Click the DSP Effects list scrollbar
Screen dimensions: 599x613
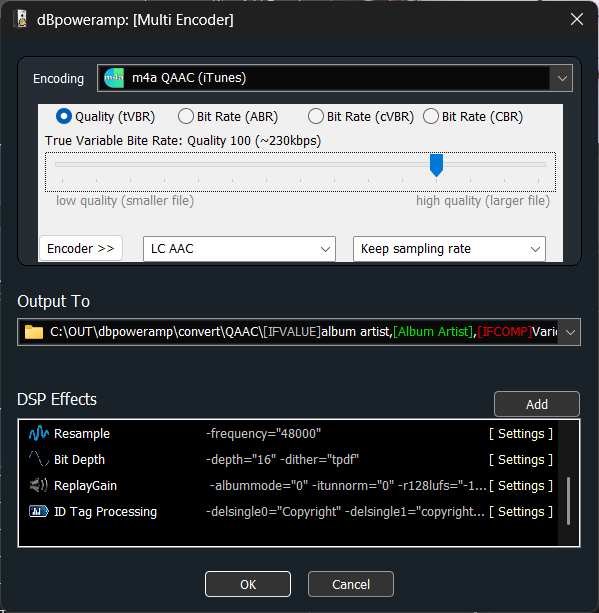click(569, 483)
